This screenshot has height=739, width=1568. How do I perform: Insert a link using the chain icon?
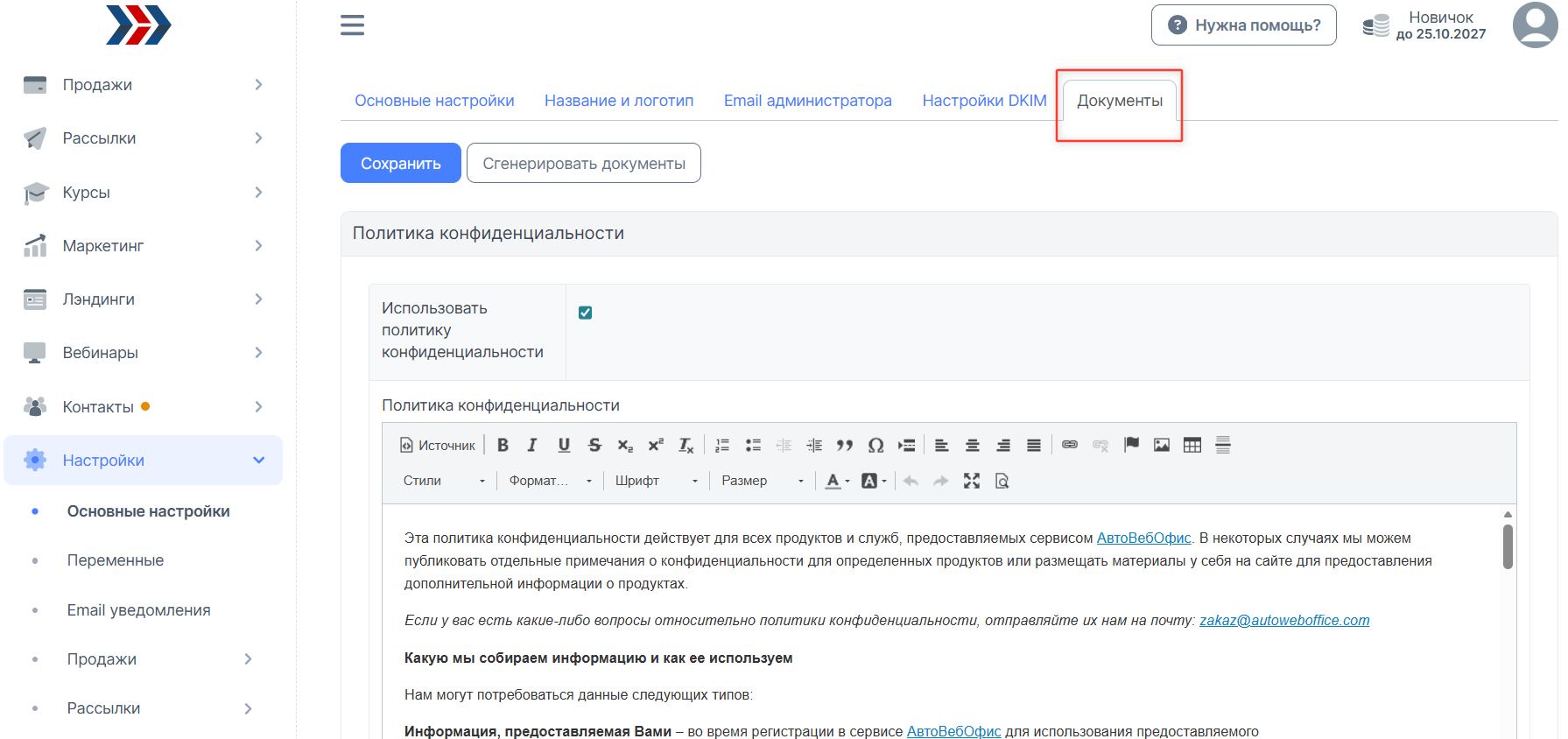click(x=1070, y=445)
